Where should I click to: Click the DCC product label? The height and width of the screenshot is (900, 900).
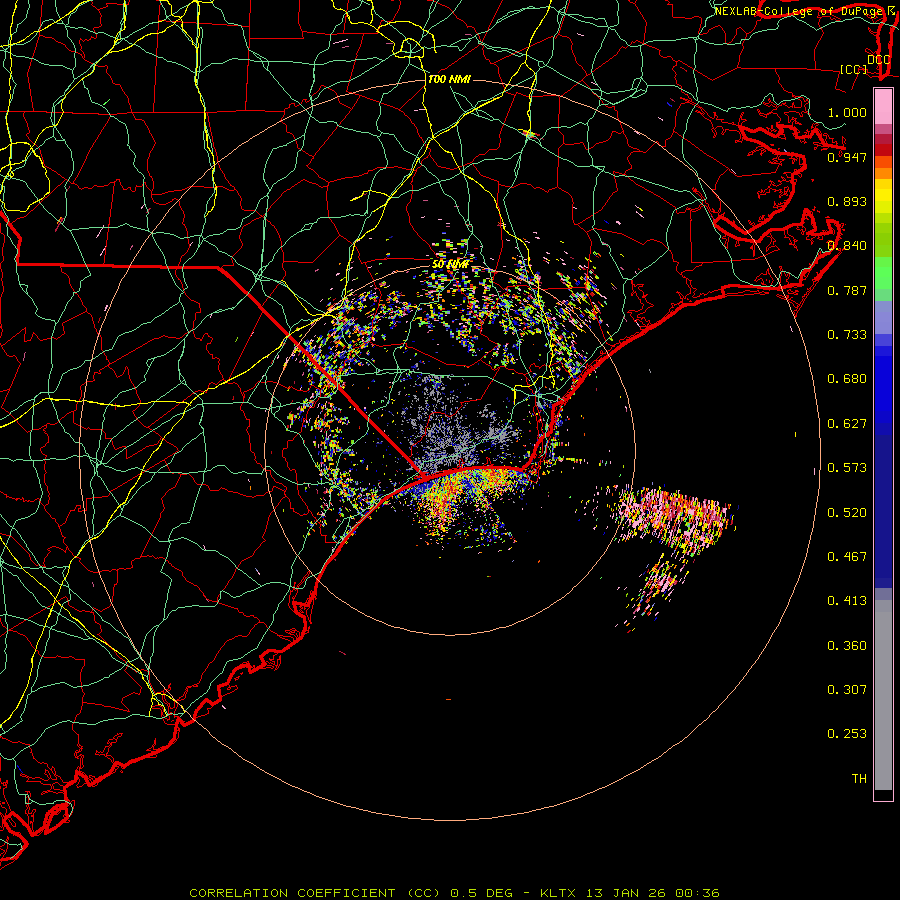pyautogui.click(x=878, y=60)
